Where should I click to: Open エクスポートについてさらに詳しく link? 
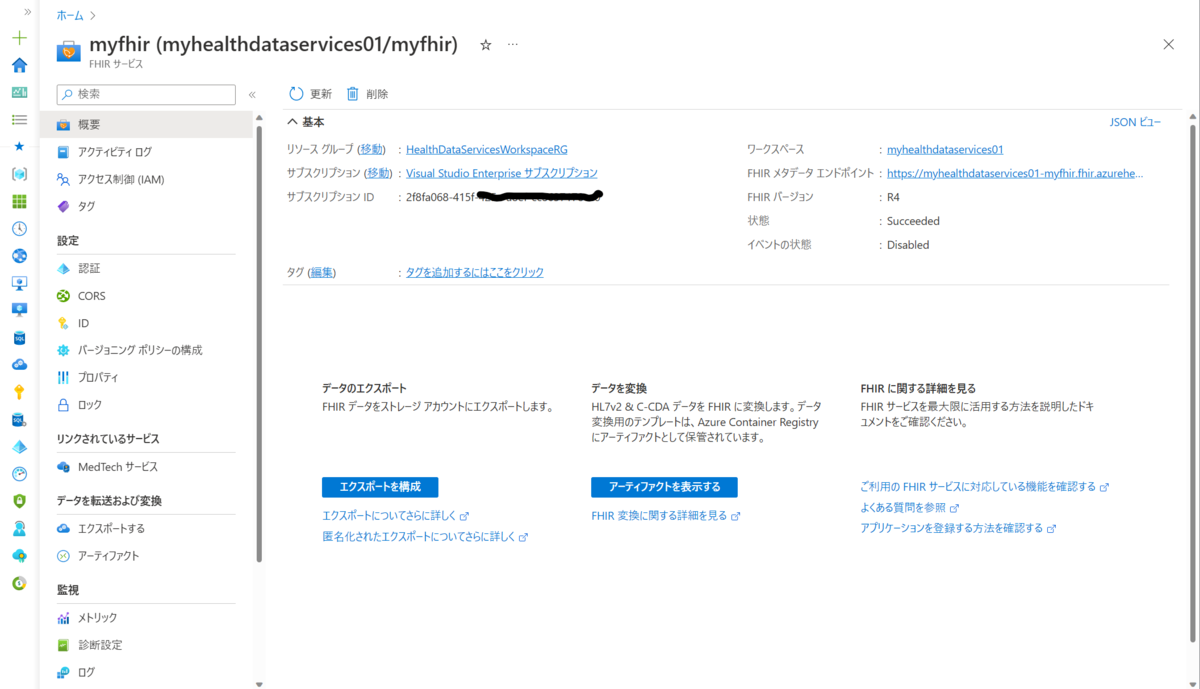click(x=395, y=516)
